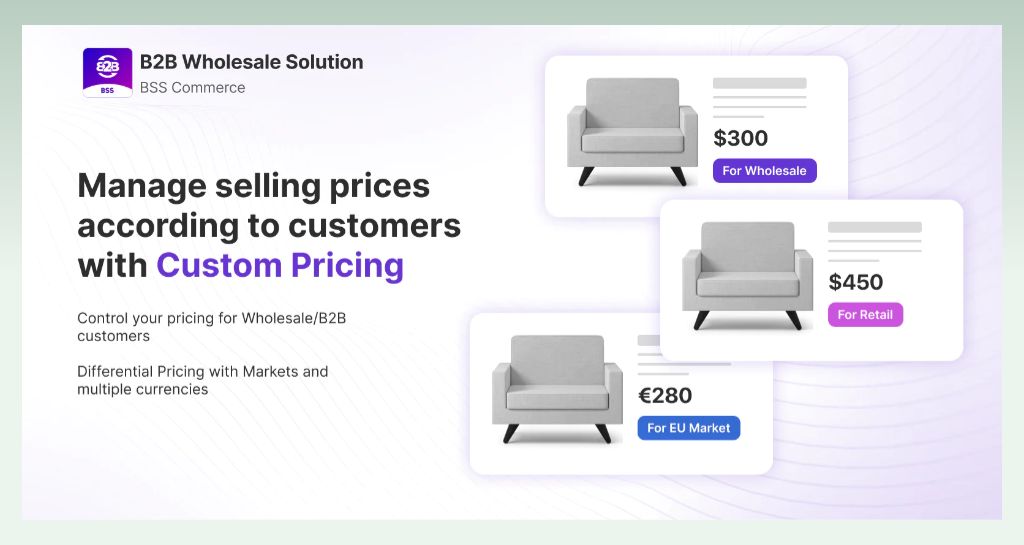Click the 'according to customers' headline line
The image size is (1024, 545).
pyautogui.click(x=269, y=226)
